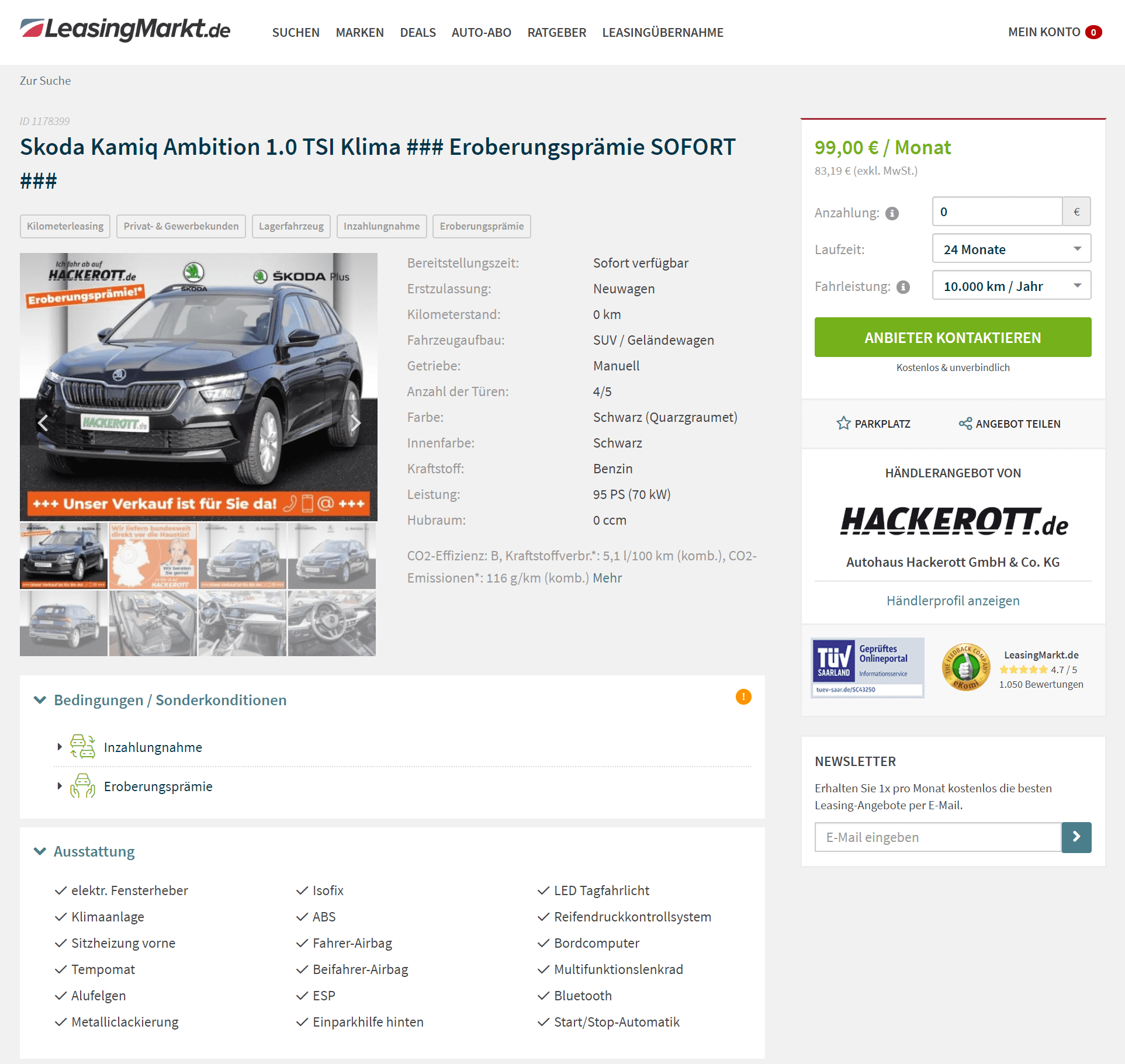Image resolution: width=1125 pixels, height=1064 pixels.
Task: Open Händlerprofil anzeigen link
Action: coord(953,601)
